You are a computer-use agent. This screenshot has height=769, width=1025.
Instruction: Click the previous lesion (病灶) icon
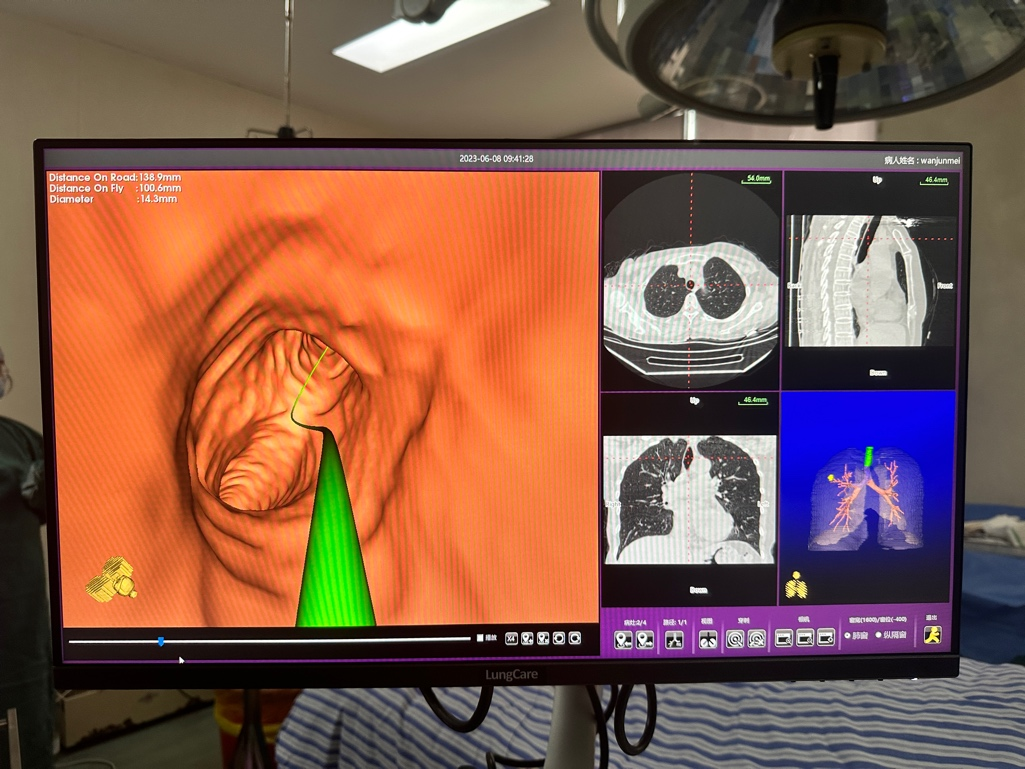[623, 639]
